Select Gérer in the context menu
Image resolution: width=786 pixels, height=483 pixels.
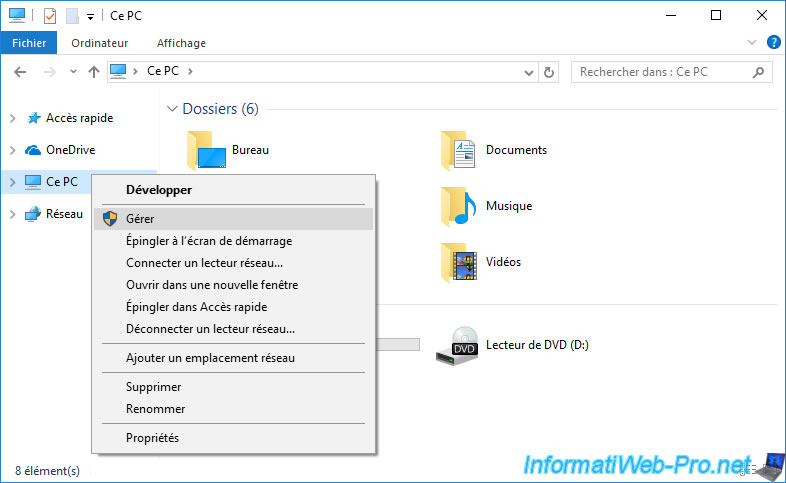[140, 219]
